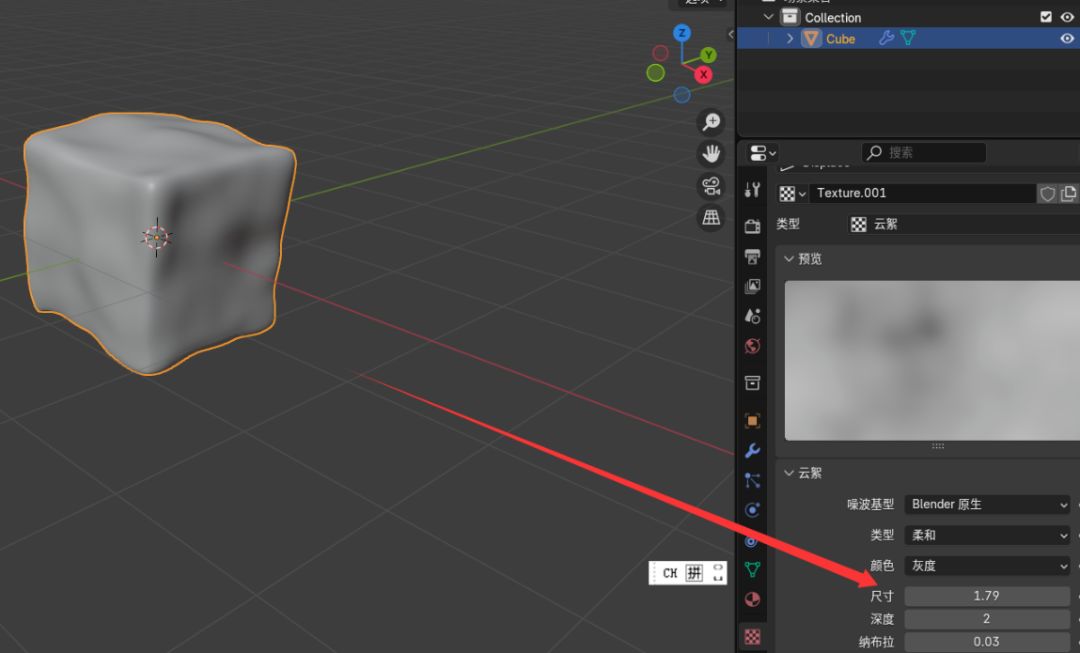Click the 尺寸 size value field
The height and width of the screenshot is (653, 1080).
tap(986, 596)
